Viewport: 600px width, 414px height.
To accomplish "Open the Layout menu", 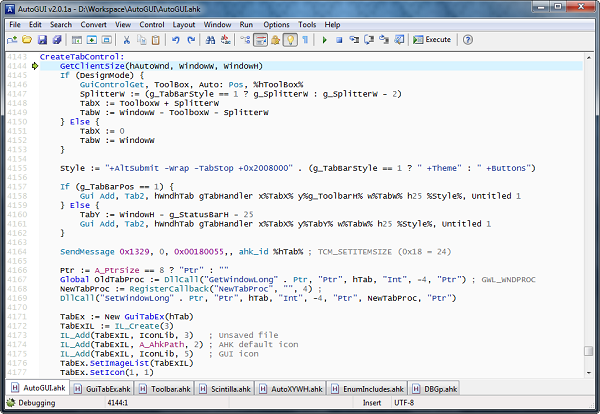I will 183,23.
